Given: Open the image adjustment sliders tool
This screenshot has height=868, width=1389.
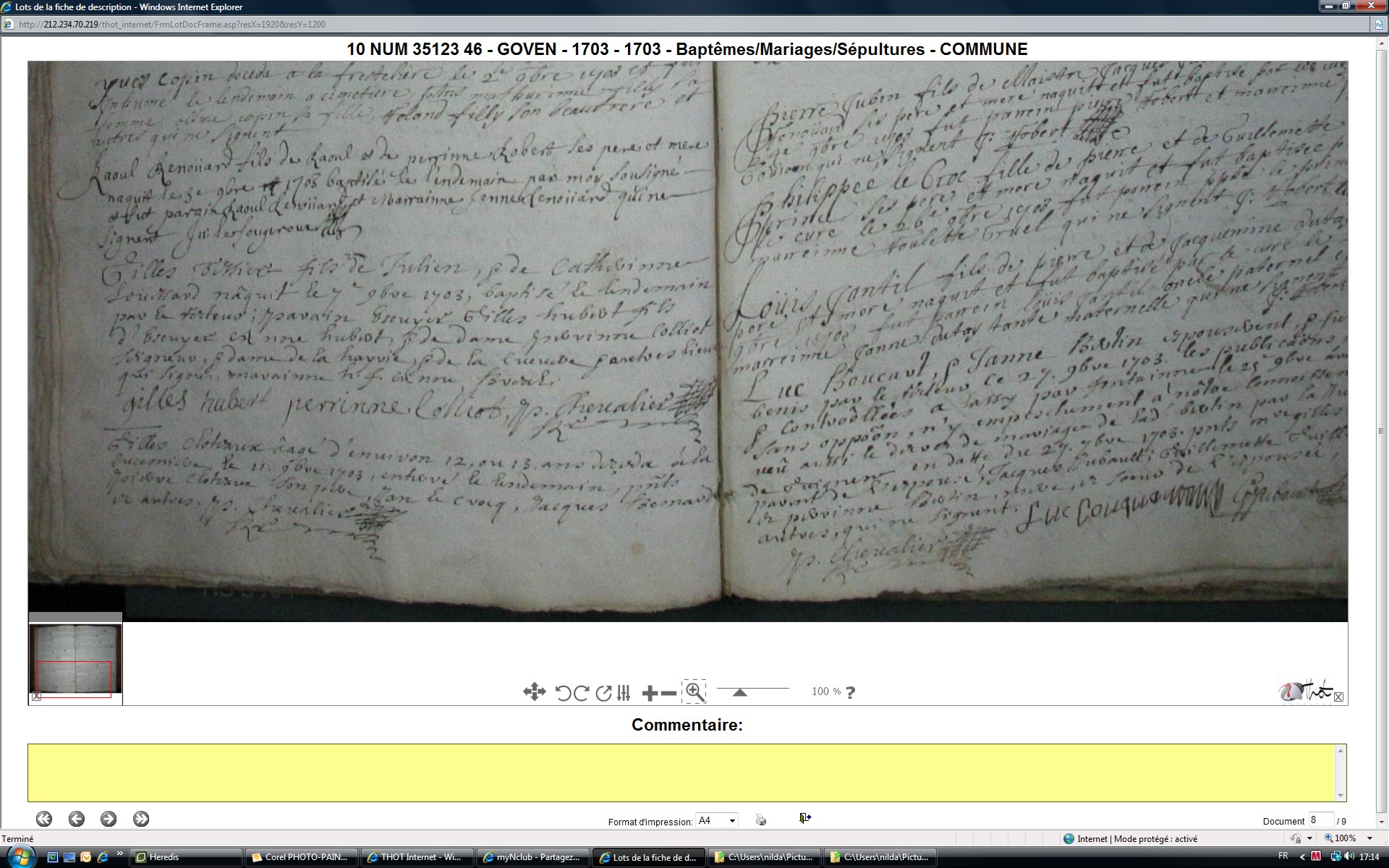Looking at the screenshot, I should tap(624, 693).
